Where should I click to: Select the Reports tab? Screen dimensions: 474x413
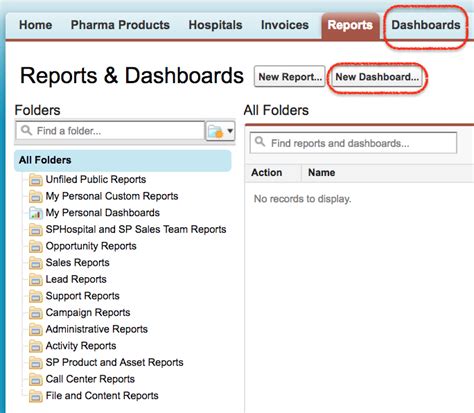coord(350,25)
